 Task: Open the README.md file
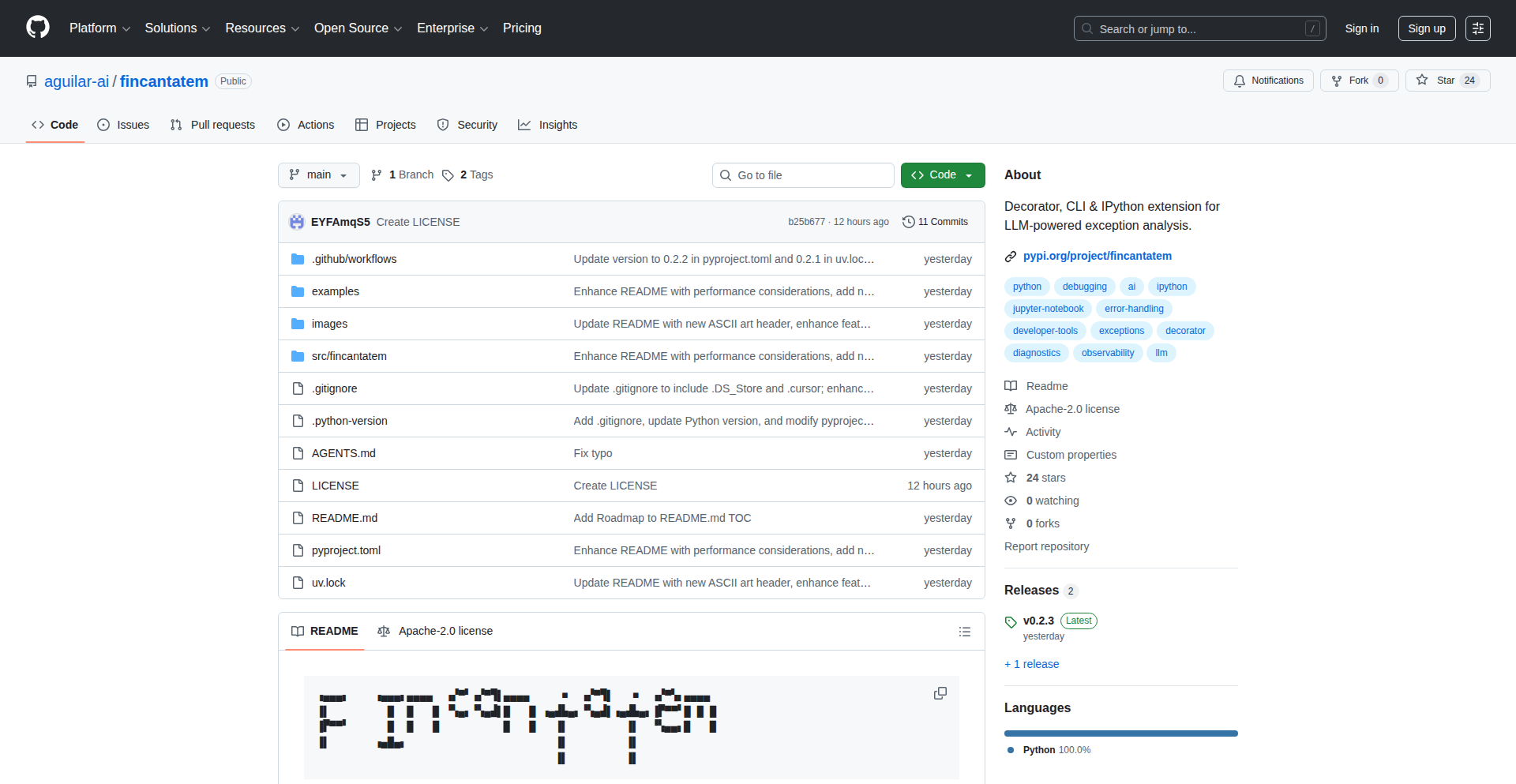coord(344,518)
